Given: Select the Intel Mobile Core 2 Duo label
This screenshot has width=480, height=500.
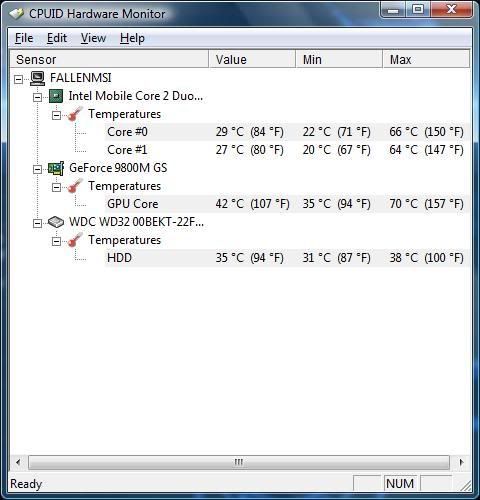Looking at the screenshot, I should [x=136, y=96].
